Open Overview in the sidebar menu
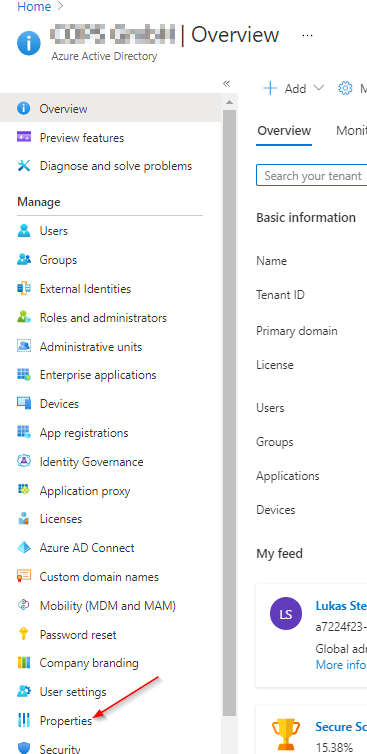367x754 pixels. click(x=111, y=109)
